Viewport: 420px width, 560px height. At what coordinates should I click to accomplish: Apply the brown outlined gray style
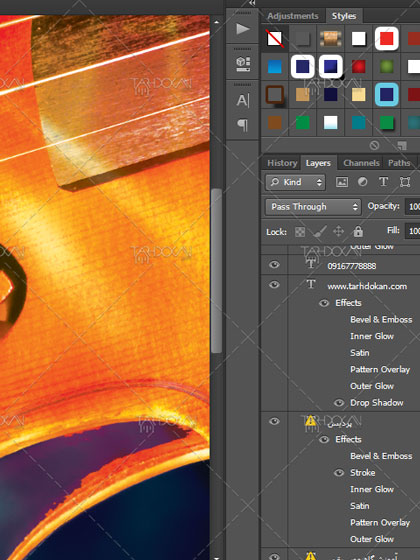pyautogui.click(x=275, y=95)
